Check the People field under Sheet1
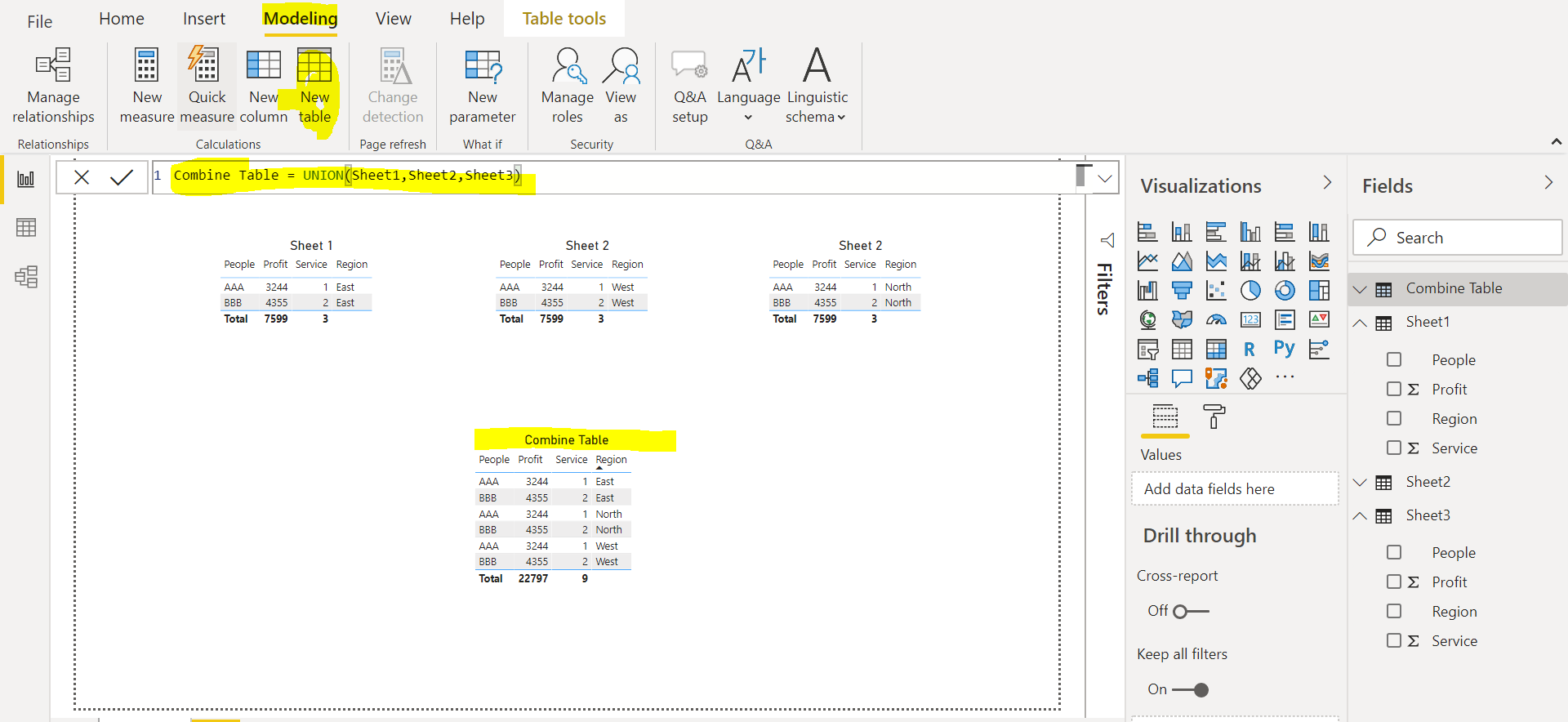1568x722 pixels. [1394, 359]
